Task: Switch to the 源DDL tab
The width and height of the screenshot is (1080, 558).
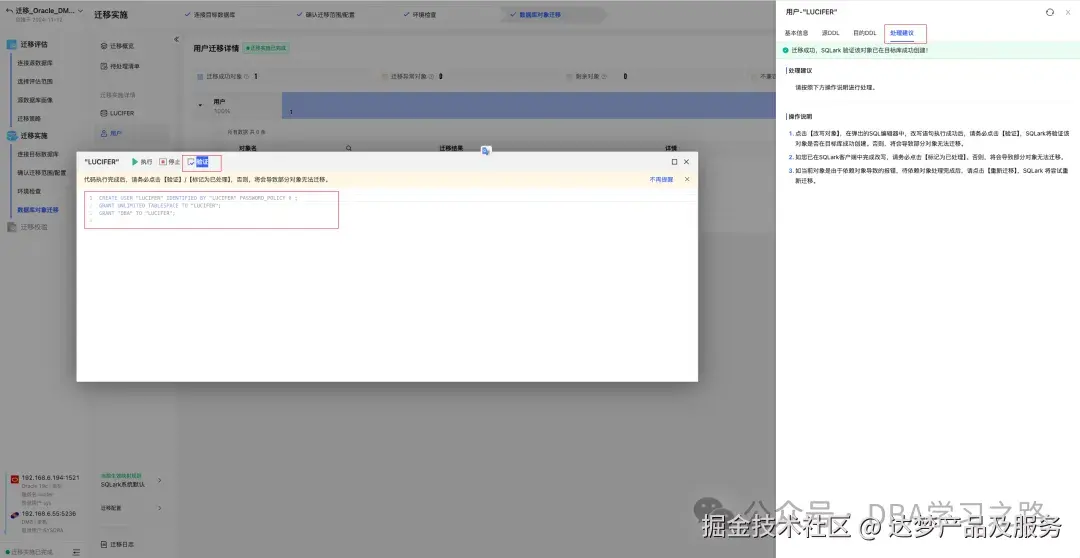Action: (x=830, y=33)
